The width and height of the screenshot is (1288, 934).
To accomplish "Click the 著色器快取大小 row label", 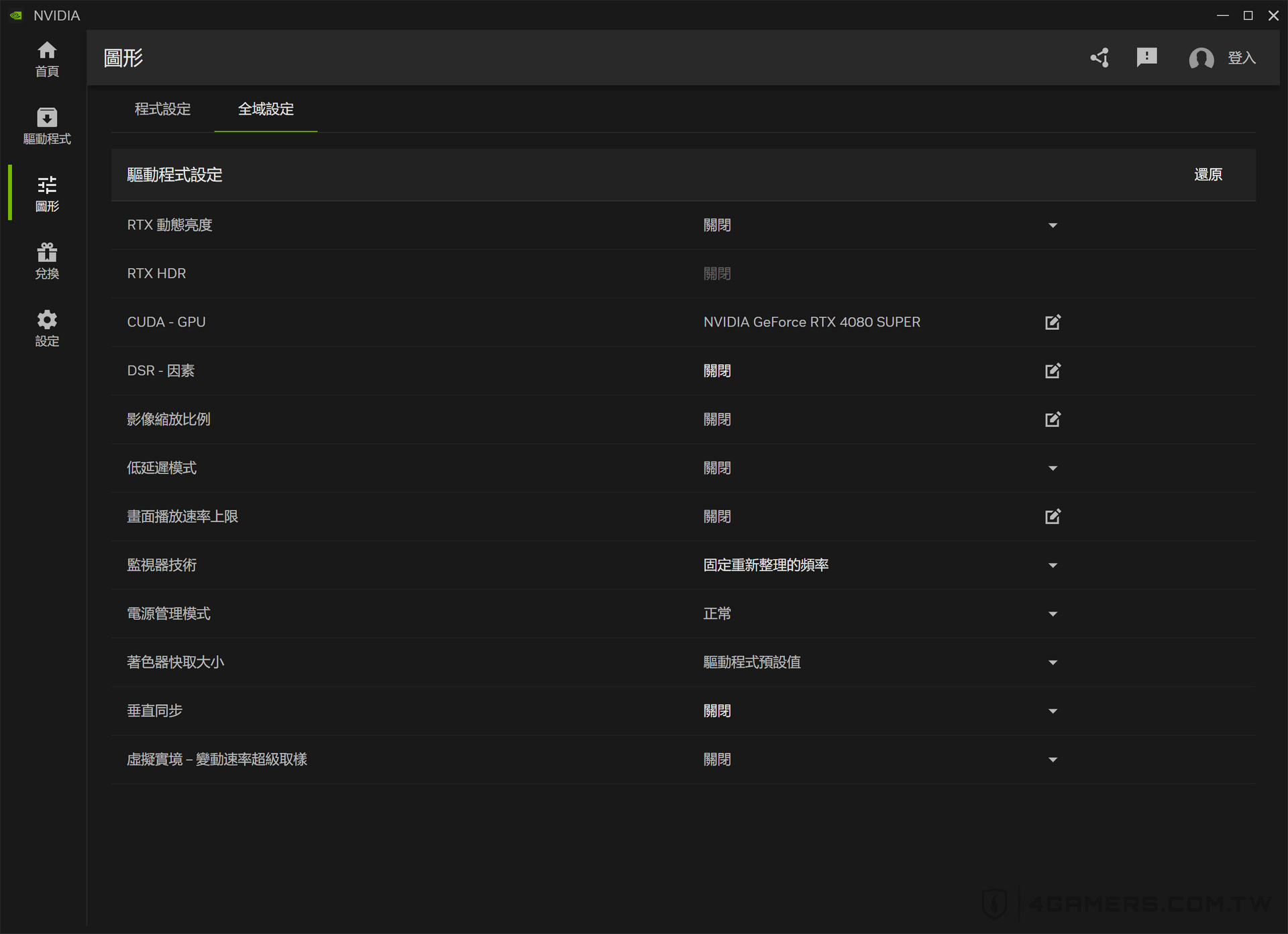I will (175, 662).
